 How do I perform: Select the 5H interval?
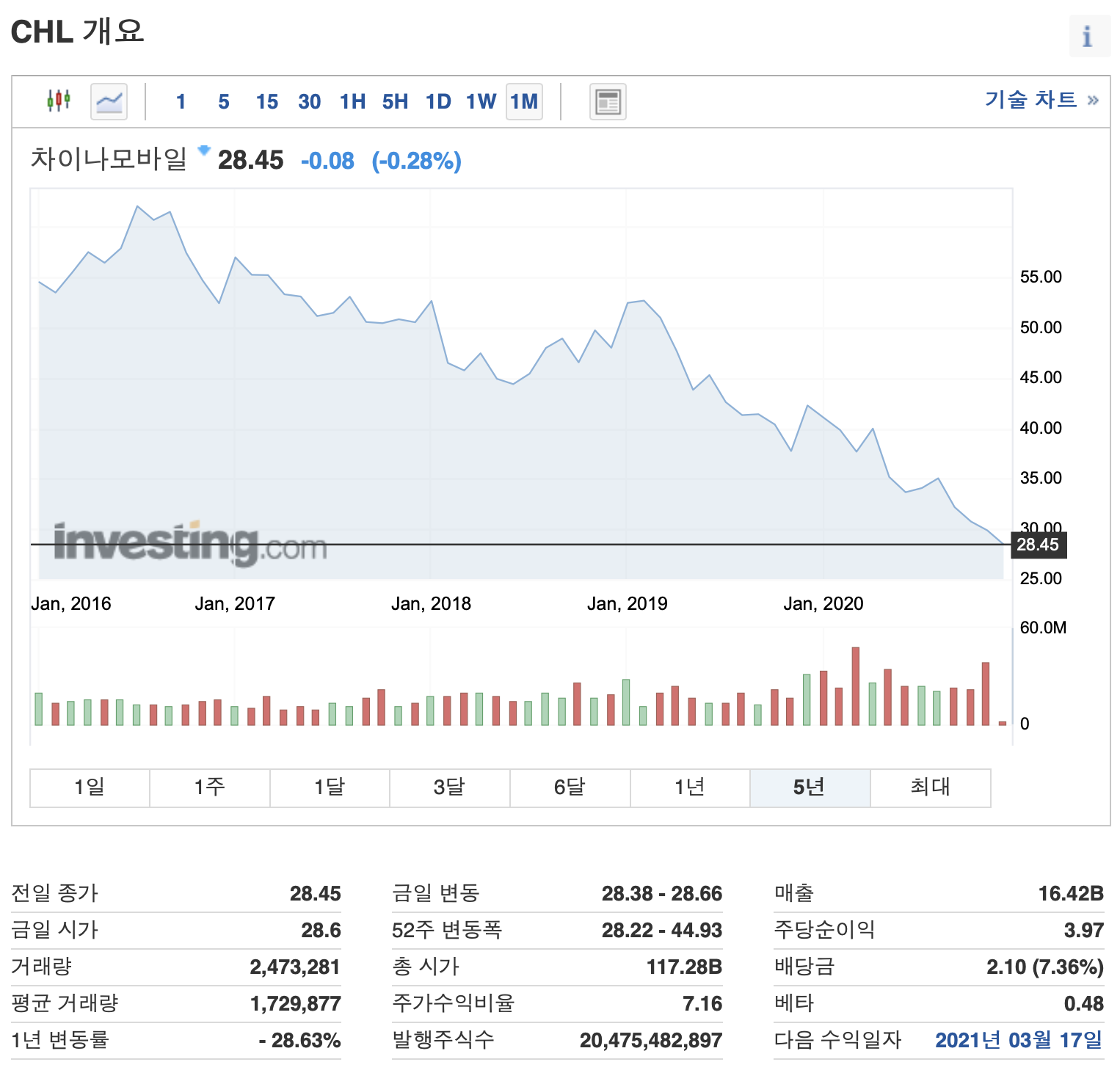pyautogui.click(x=395, y=101)
